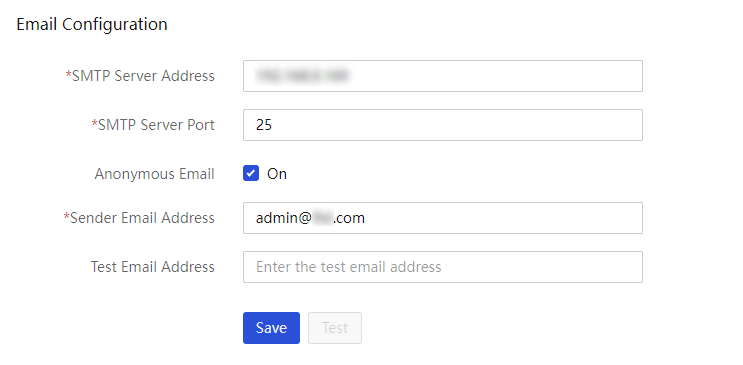Viewport: 743px width, 365px height.
Task: Click the Anonymous Email label
Action: pos(154,174)
